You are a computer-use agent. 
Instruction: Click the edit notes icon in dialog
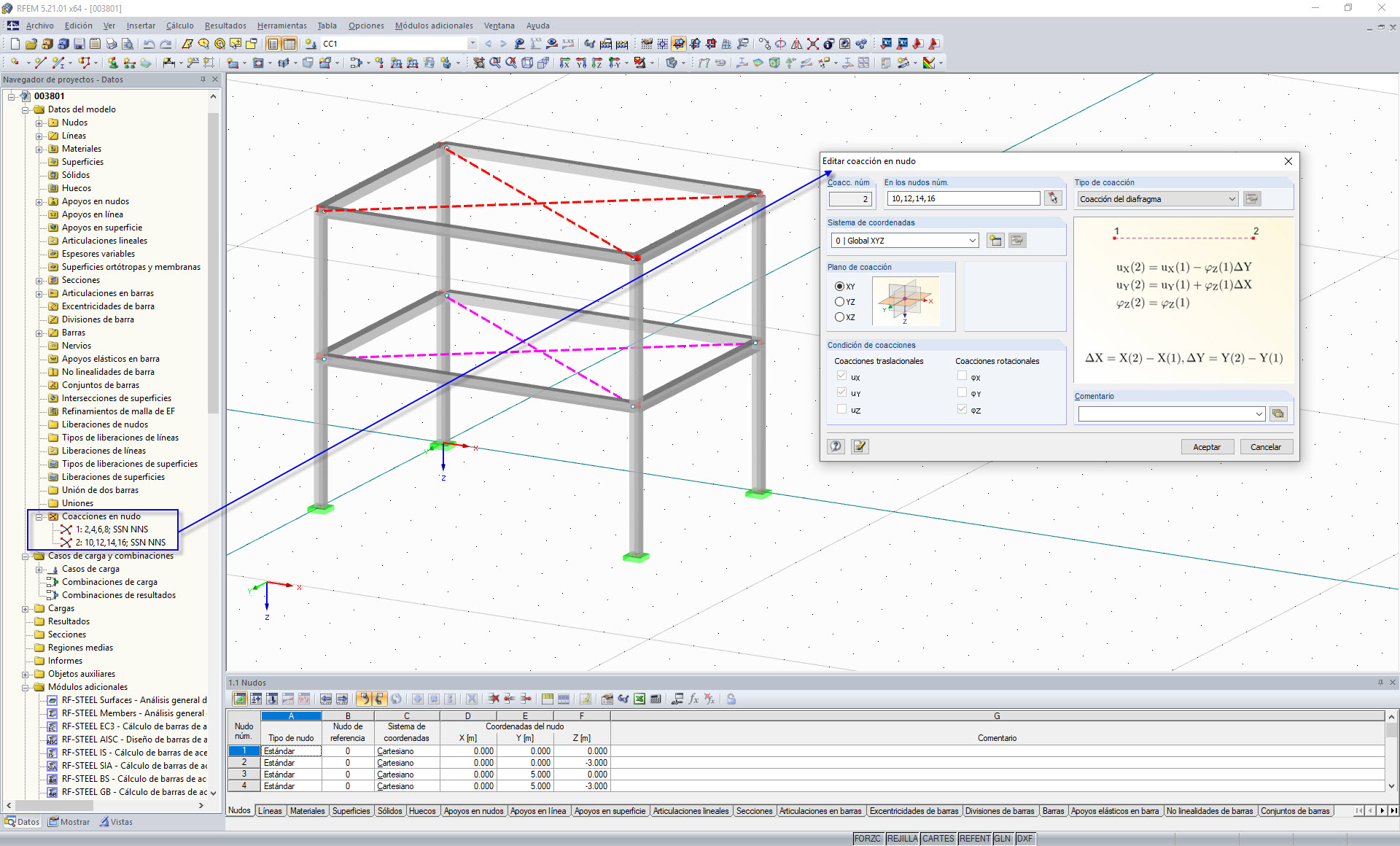[860, 446]
